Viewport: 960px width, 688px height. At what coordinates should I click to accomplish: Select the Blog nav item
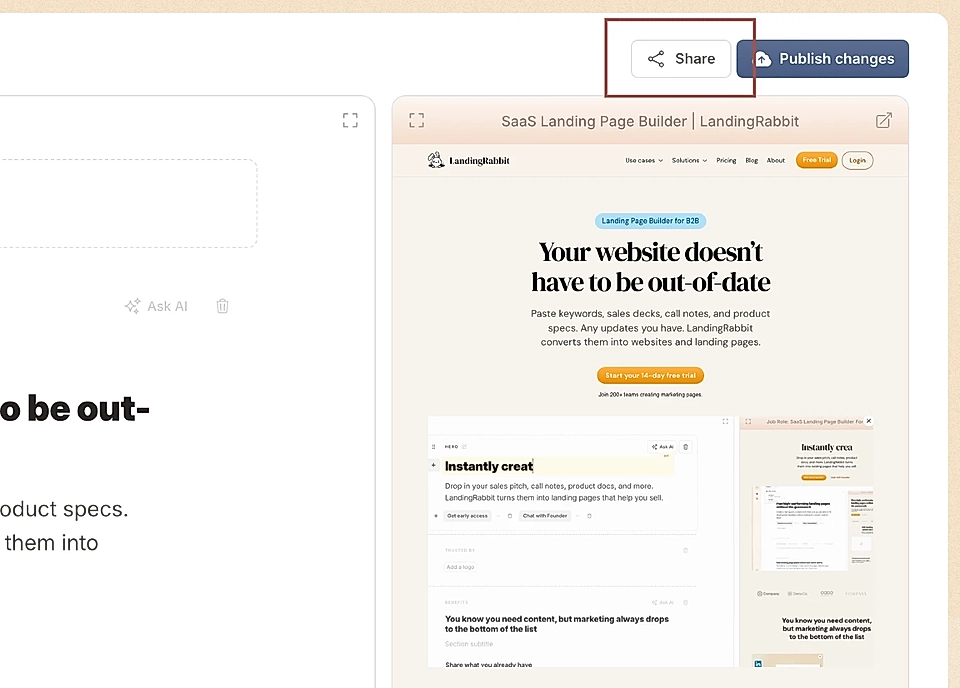[751, 160]
